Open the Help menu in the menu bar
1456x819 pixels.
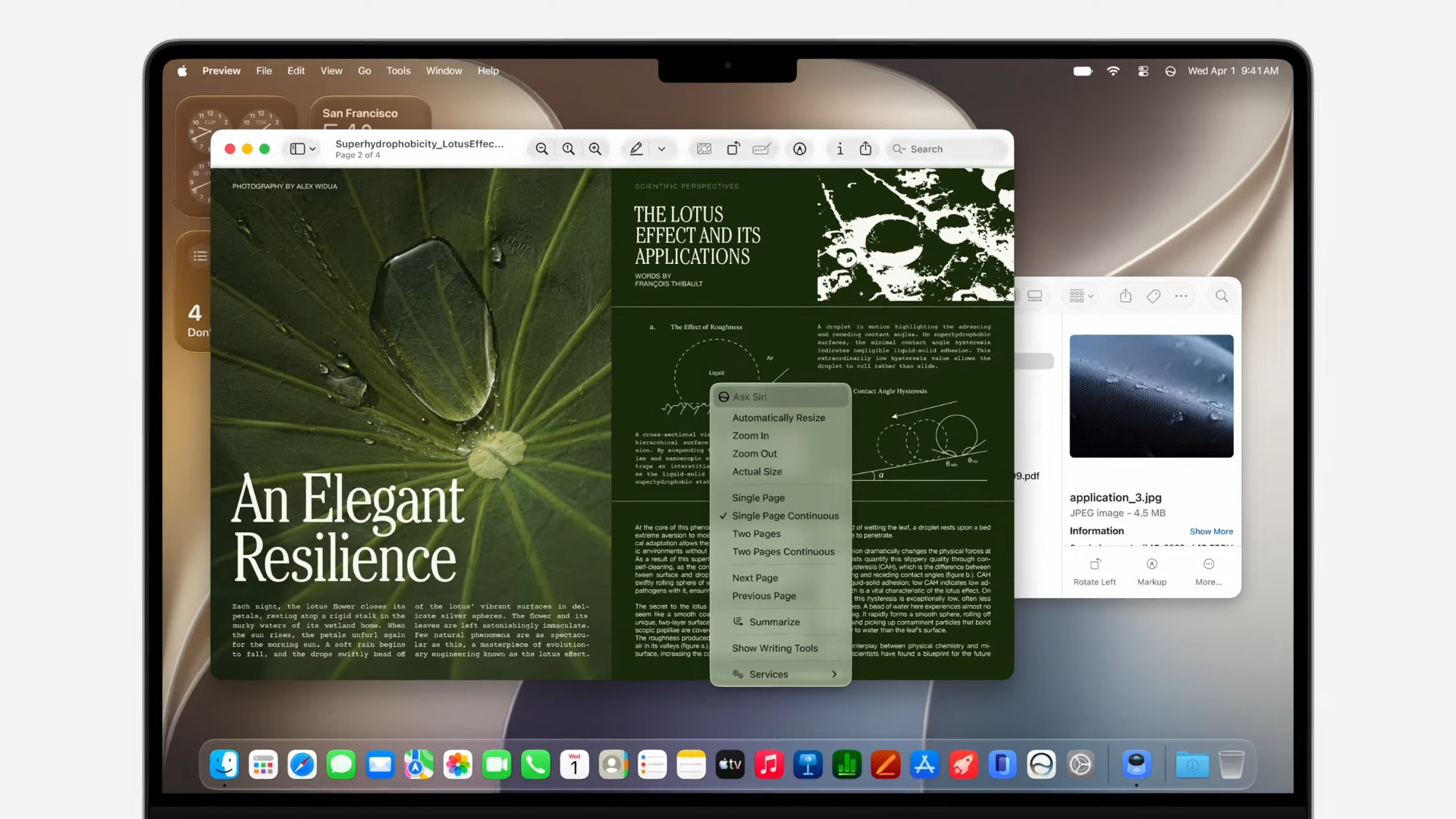(x=488, y=71)
